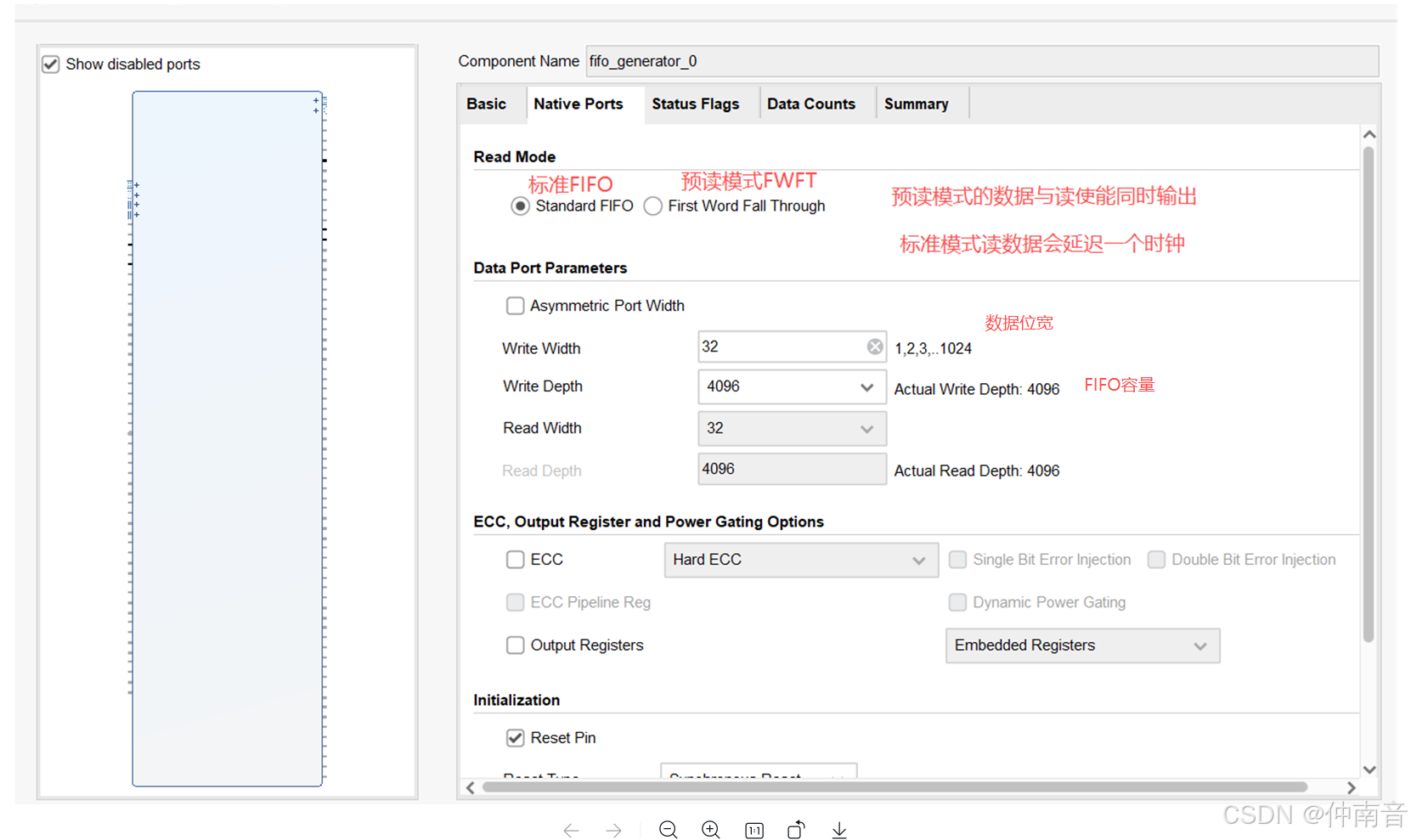This screenshot has width=1411, height=840.
Task: Open the Embedded Registers dropdown
Action: (x=1082, y=646)
